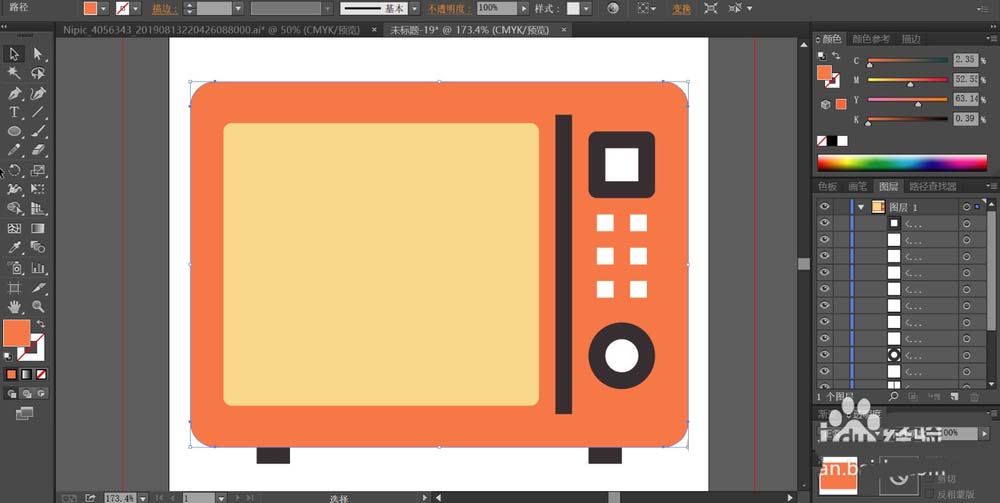Viewport: 1000px width, 503px height.
Task: Set fill mode to None in toolbox
Action: 41,374
